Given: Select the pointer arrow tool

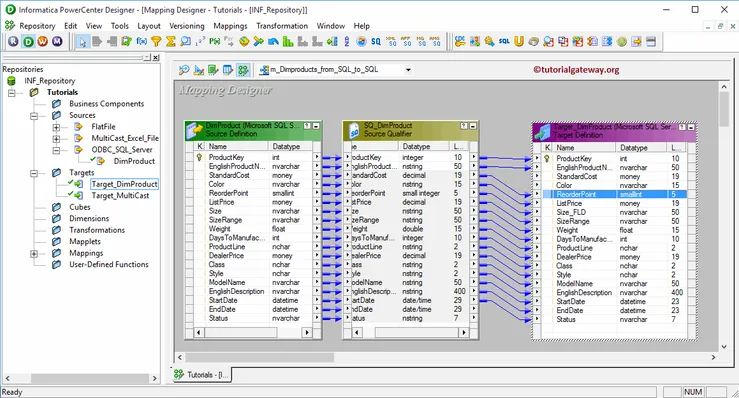Looking at the screenshot, I should 83,42.
